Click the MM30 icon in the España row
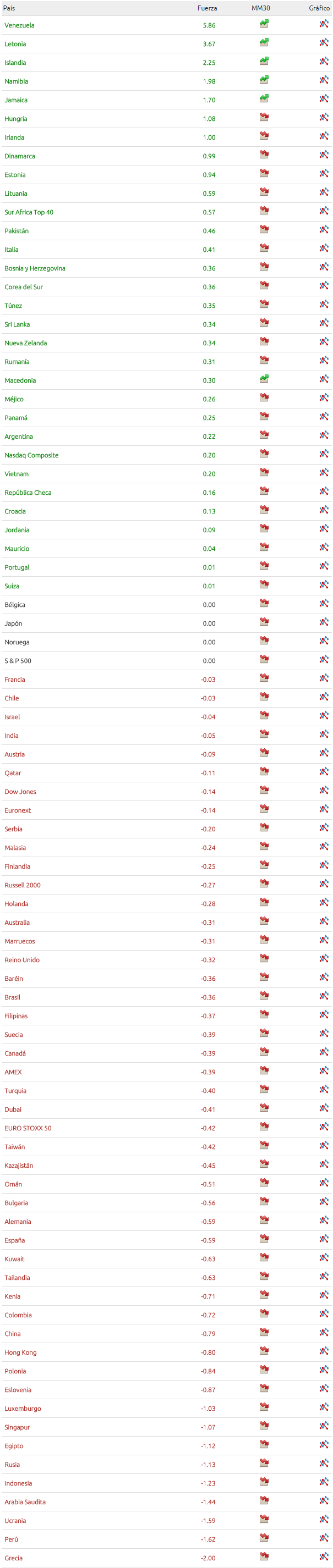Screen dimensions: 333x1568 coord(264,1239)
